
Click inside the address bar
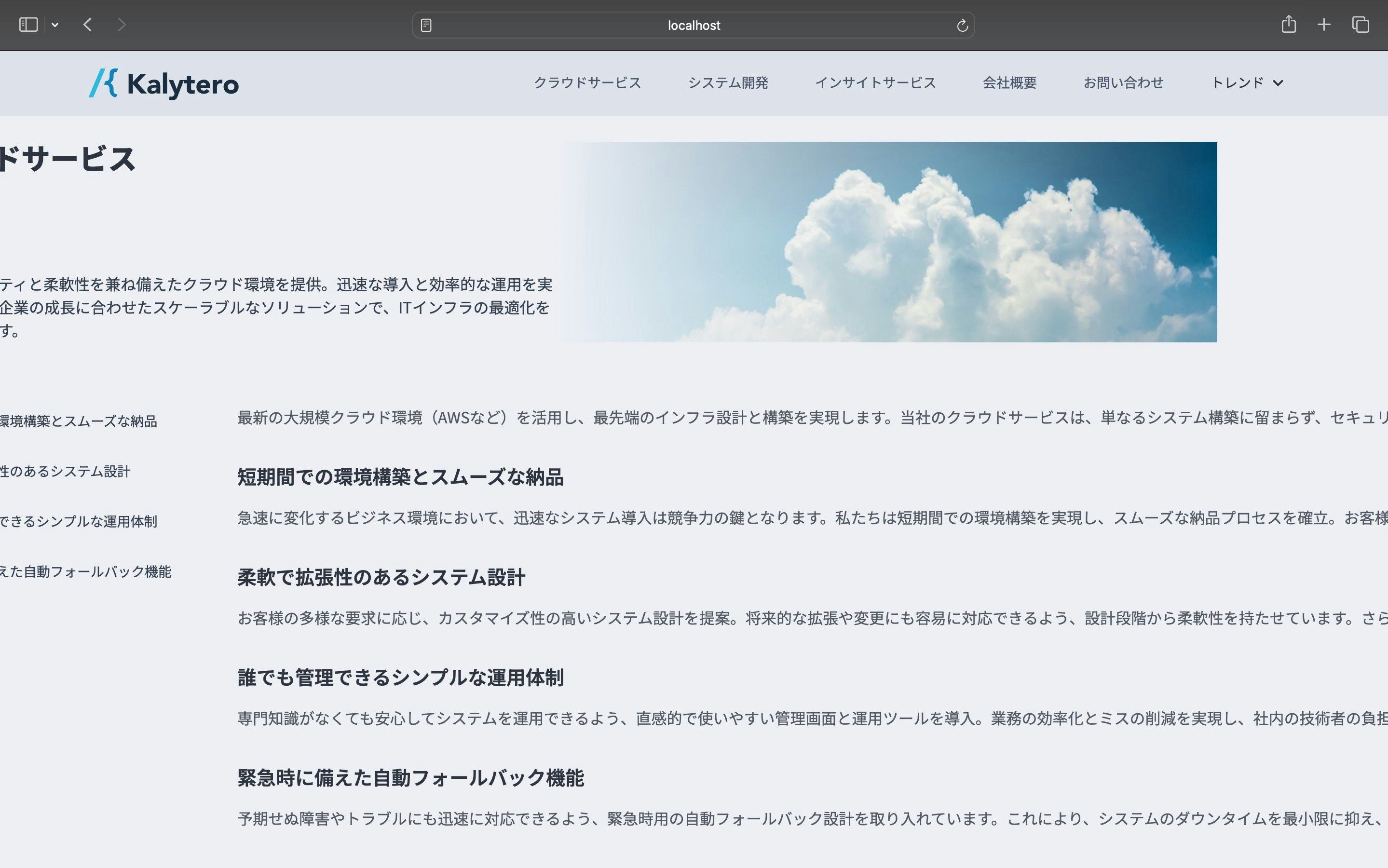tap(692, 25)
